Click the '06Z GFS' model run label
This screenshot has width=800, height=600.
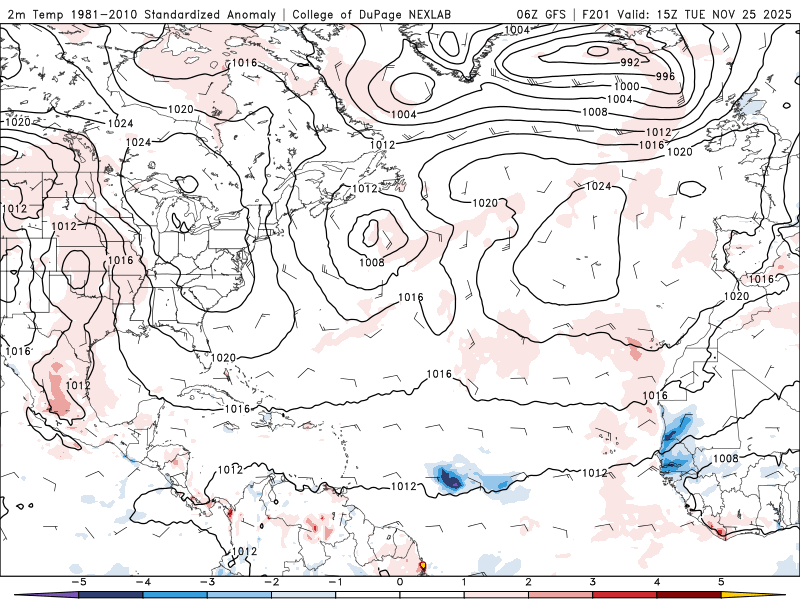(541, 14)
